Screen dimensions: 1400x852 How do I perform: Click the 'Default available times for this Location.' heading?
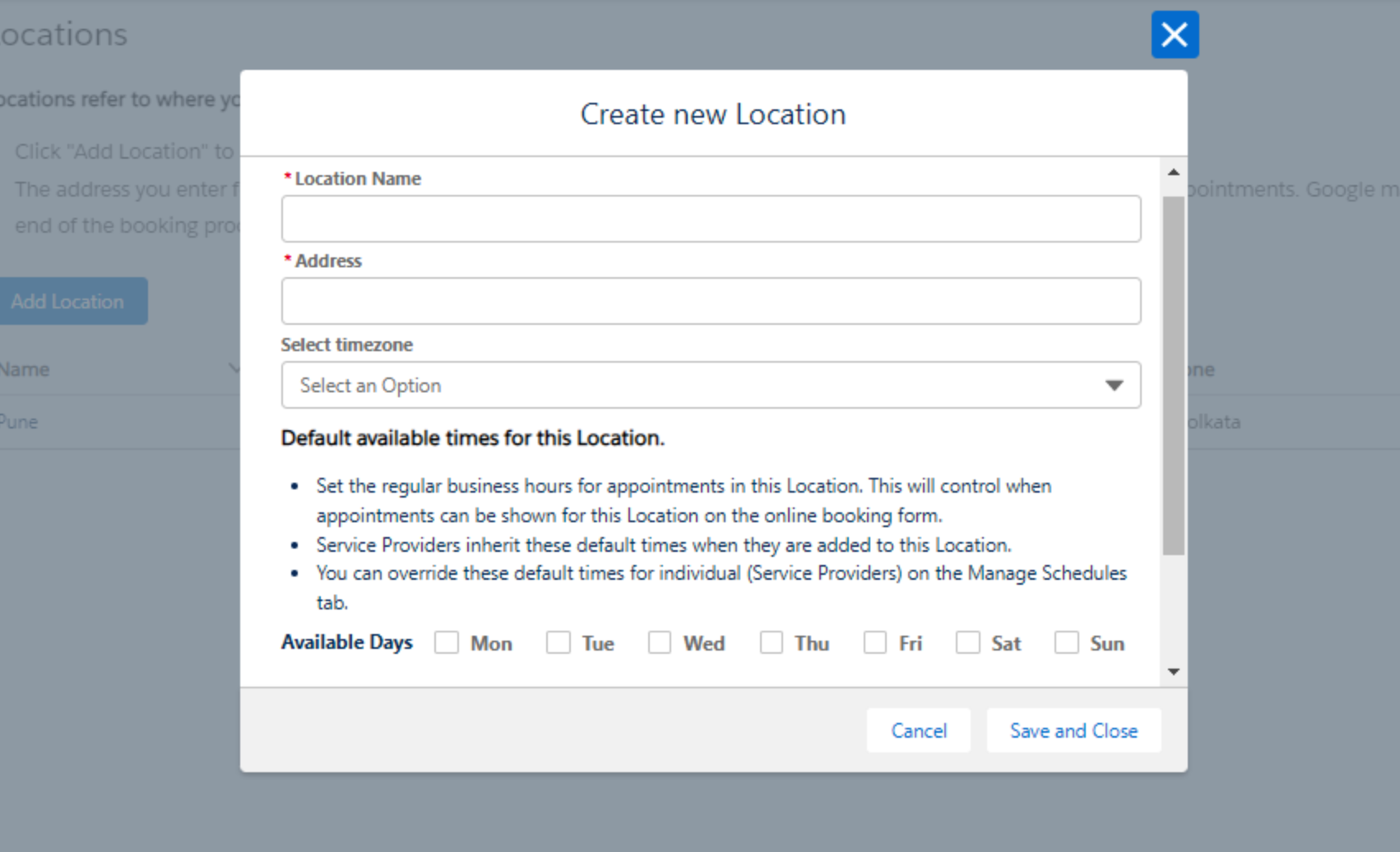point(472,438)
